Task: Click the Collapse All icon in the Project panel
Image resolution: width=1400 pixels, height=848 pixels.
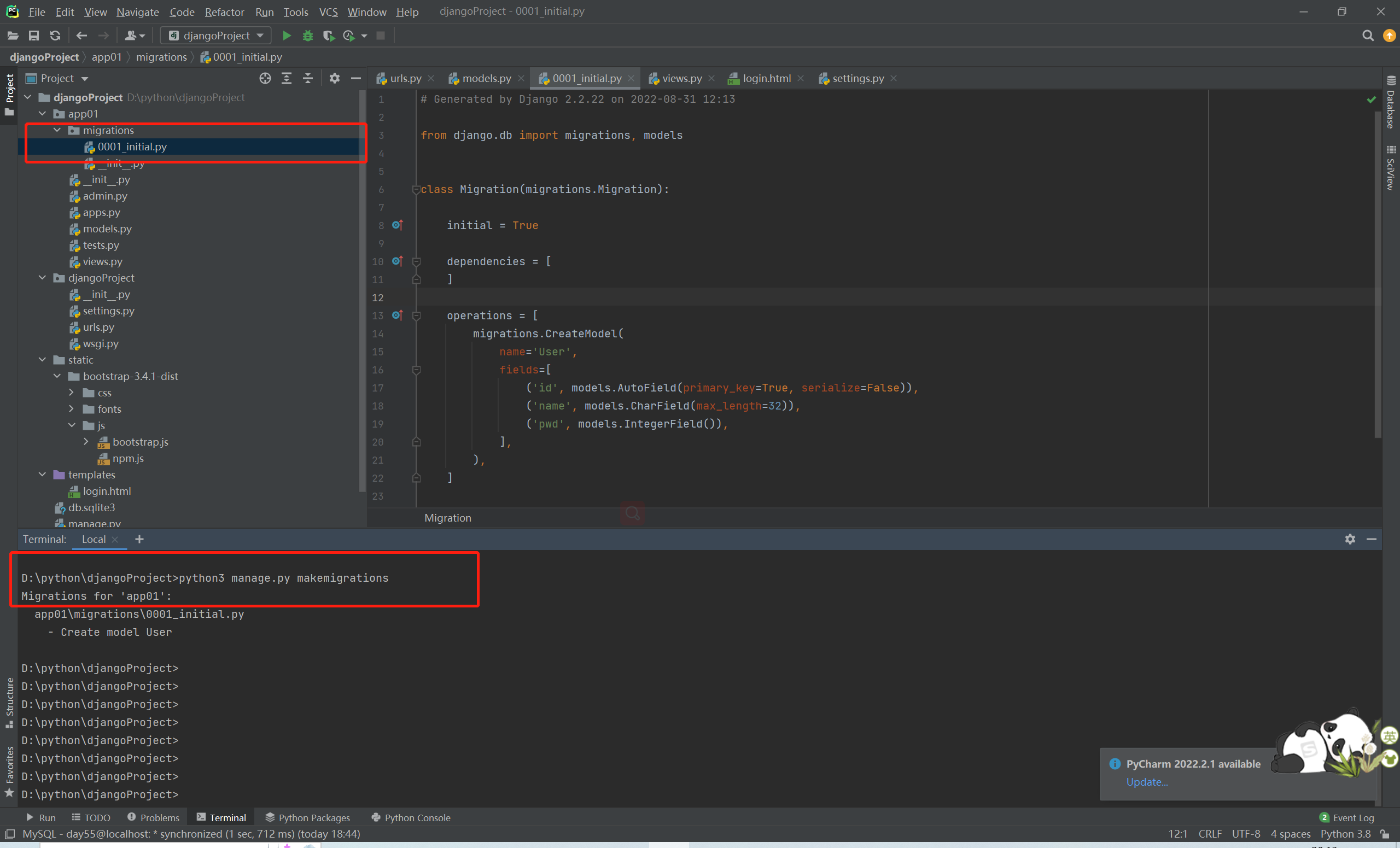Action: pos(307,78)
